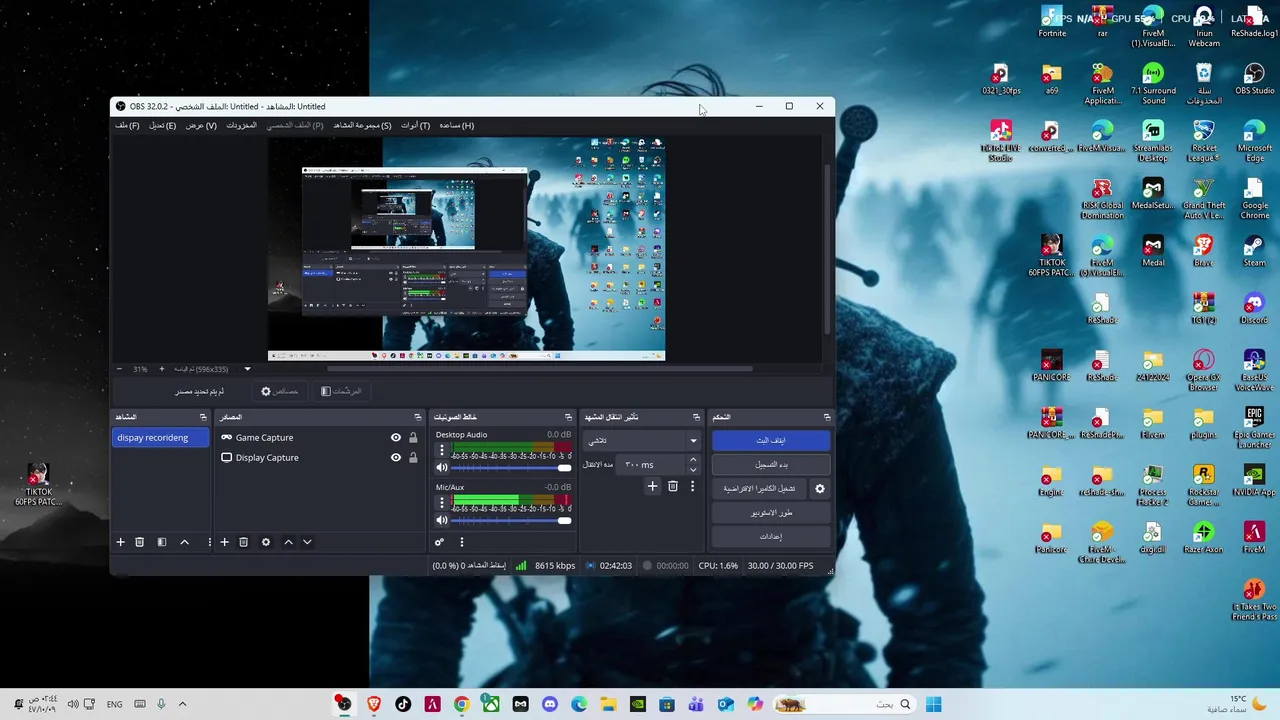Screen dimensions: 1280x720
Task: Open scene filters icon in Scenes panel toolbar
Action: click(162, 542)
